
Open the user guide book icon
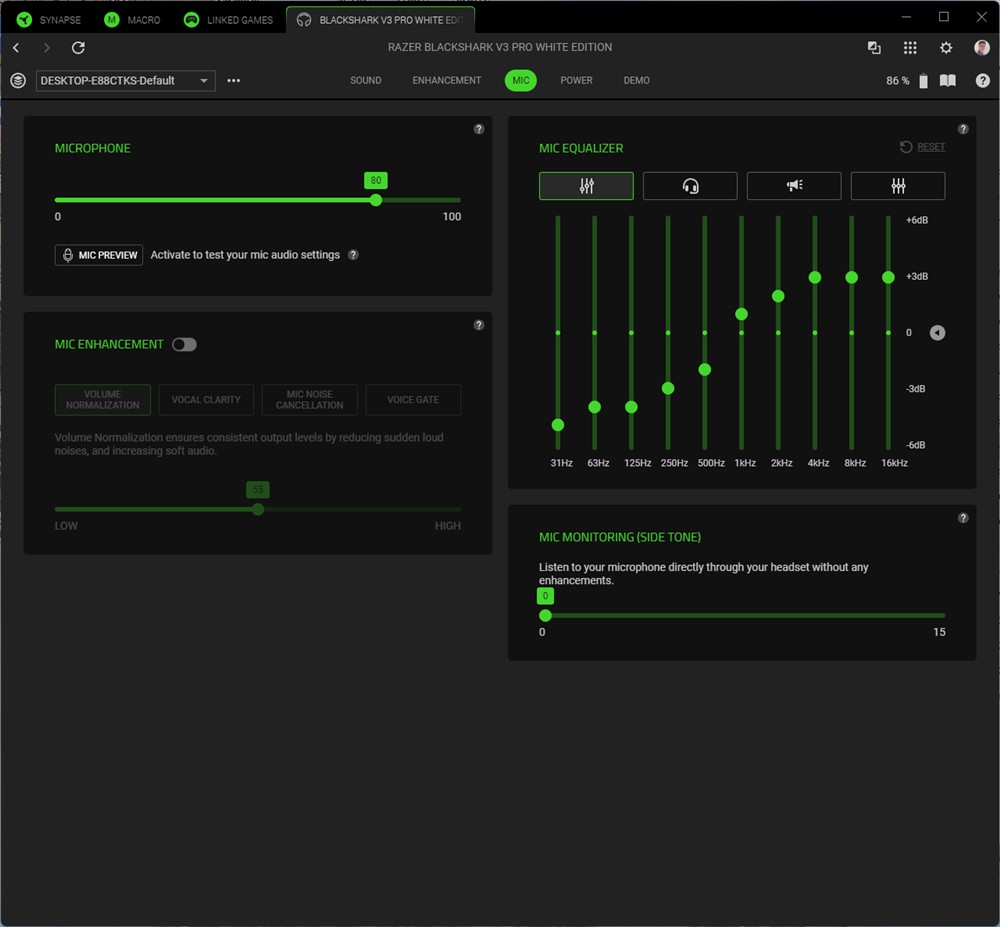[948, 81]
